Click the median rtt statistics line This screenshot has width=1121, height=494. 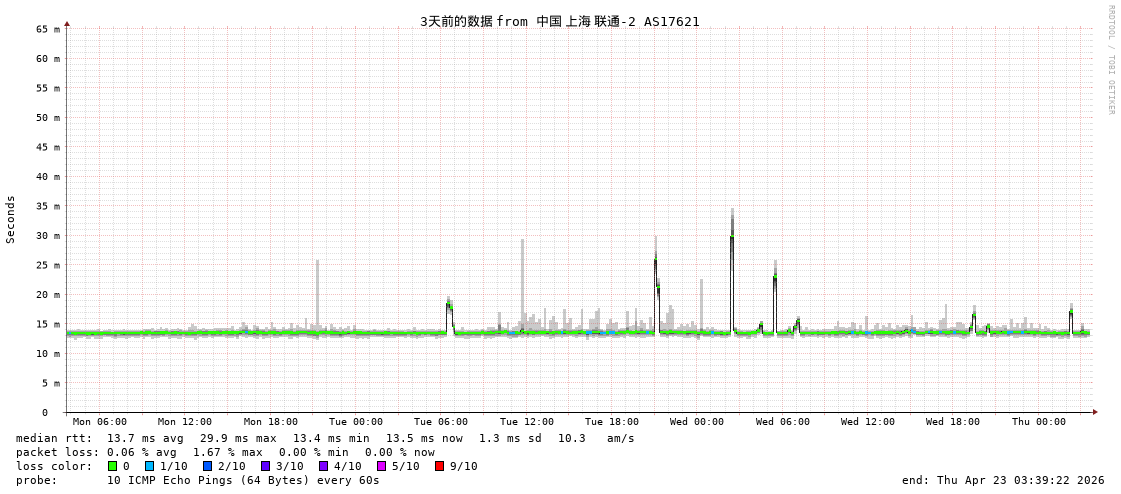pyautogui.click(x=325, y=438)
